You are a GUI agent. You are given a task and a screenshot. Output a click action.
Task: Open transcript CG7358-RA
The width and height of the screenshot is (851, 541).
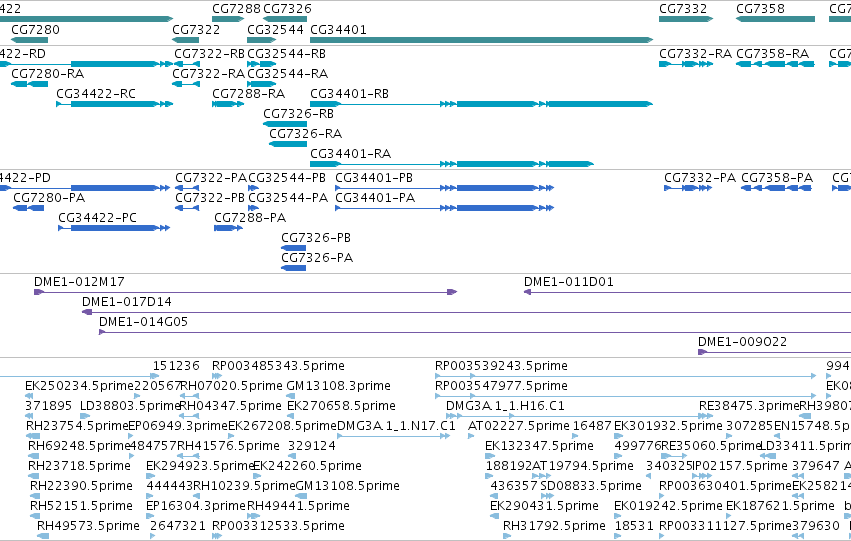pos(776,64)
